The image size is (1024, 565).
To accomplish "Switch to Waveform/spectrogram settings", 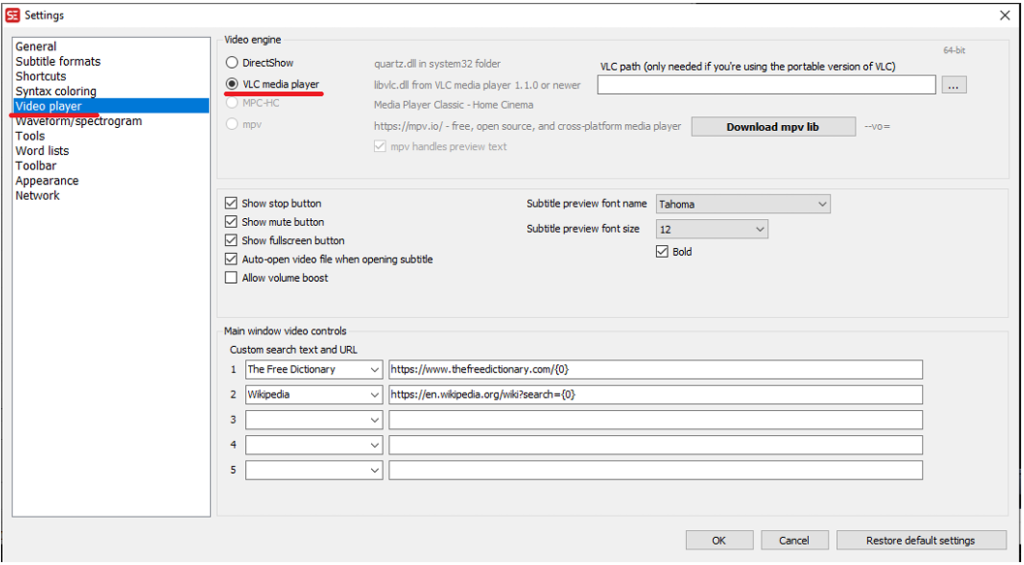I will tap(78, 121).
